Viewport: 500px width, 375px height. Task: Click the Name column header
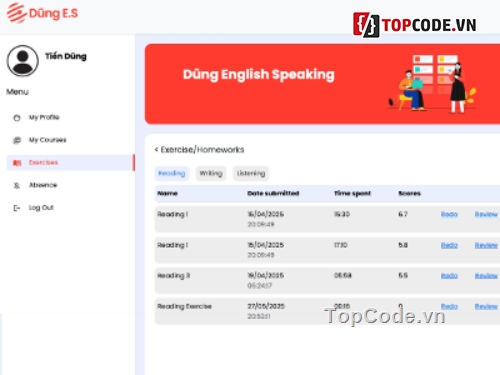click(x=167, y=193)
